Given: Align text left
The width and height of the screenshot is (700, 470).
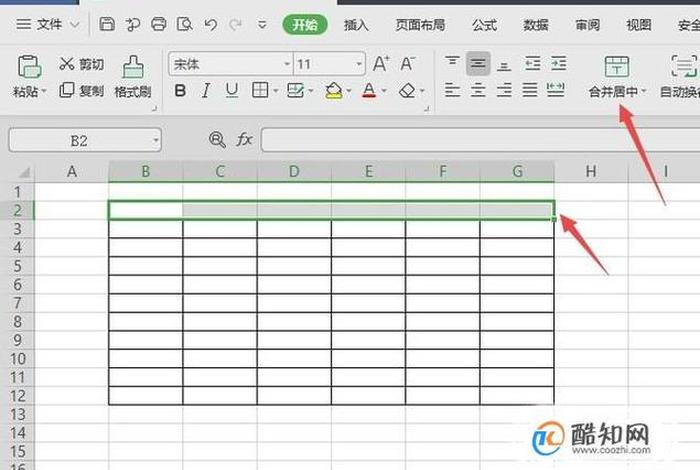Looking at the screenshot, I should click(452, 90).
